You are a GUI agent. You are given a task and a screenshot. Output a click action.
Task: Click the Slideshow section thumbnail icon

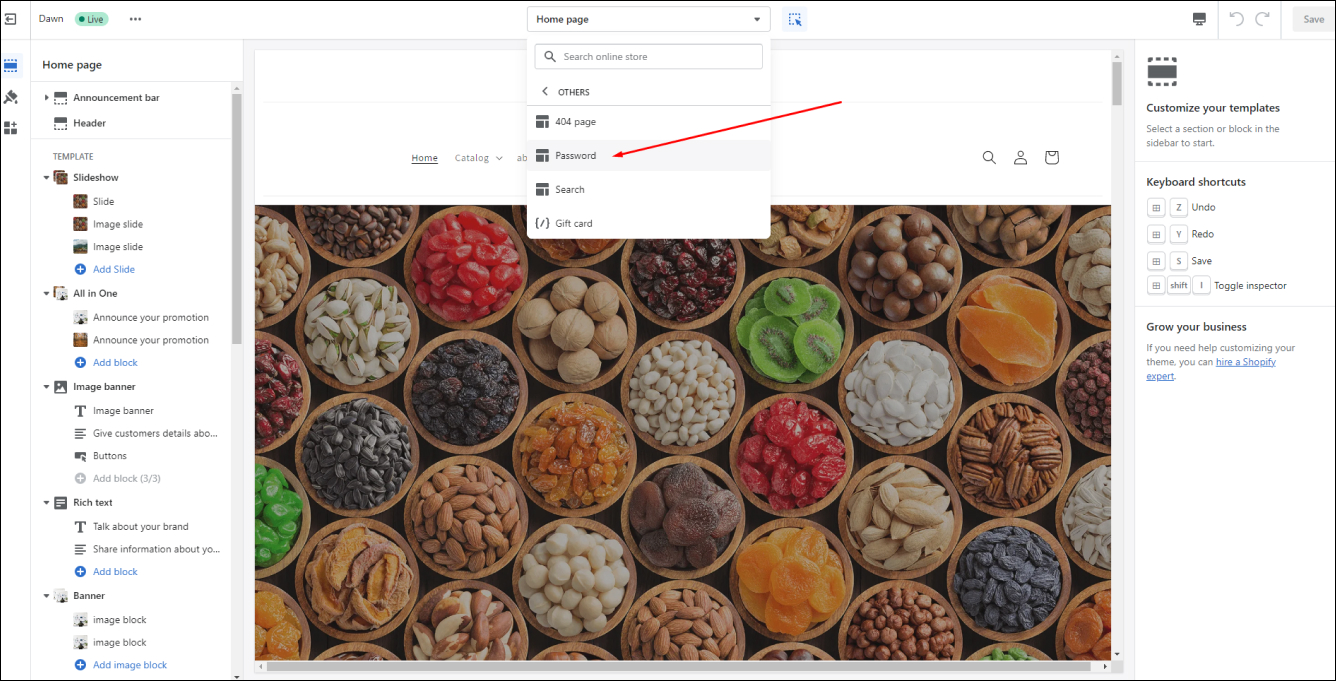tap(61, 178)
